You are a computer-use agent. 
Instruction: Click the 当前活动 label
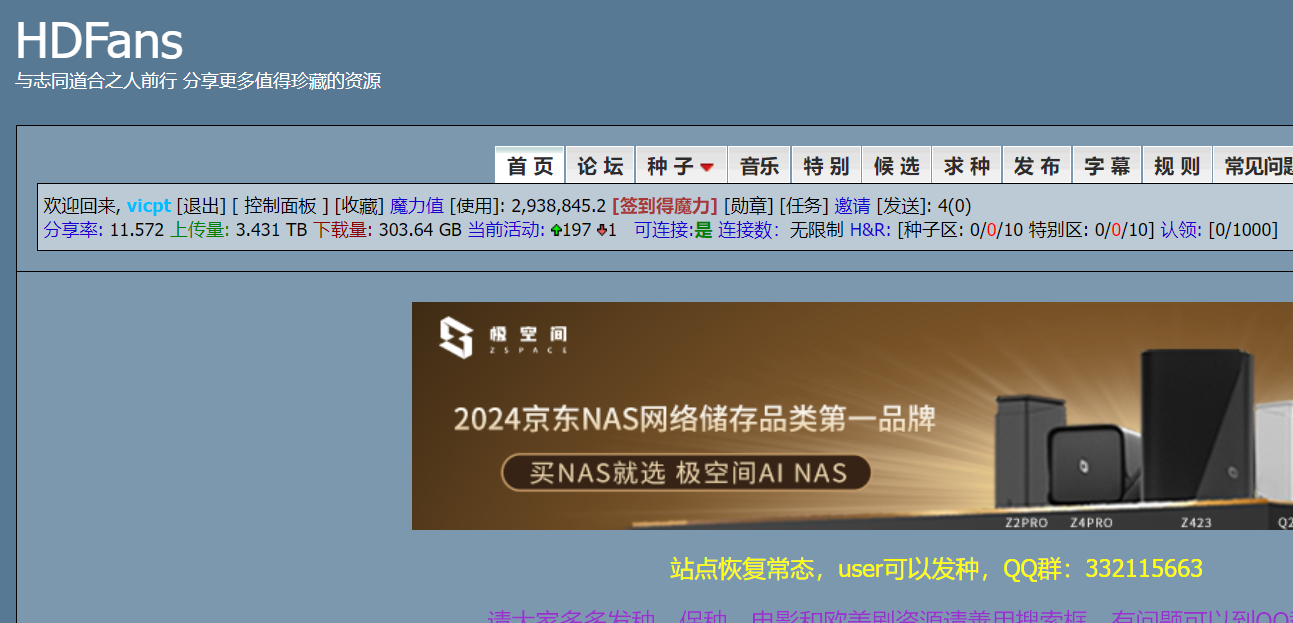tap(506, 230)
